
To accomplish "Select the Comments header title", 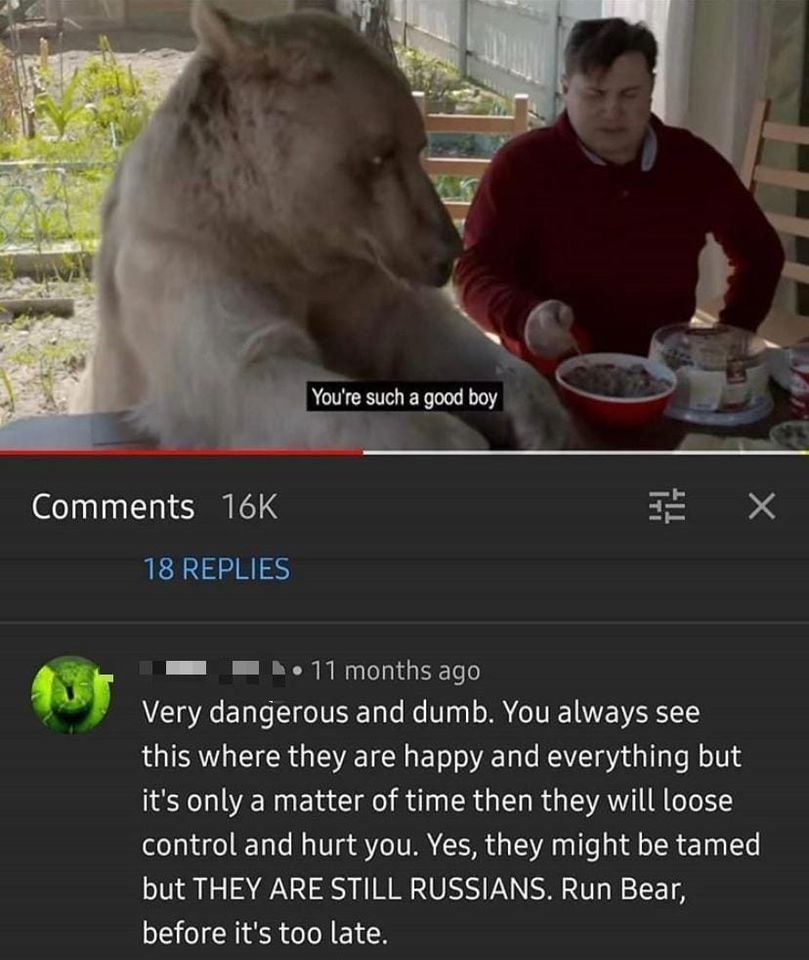I will coord(113,507).
